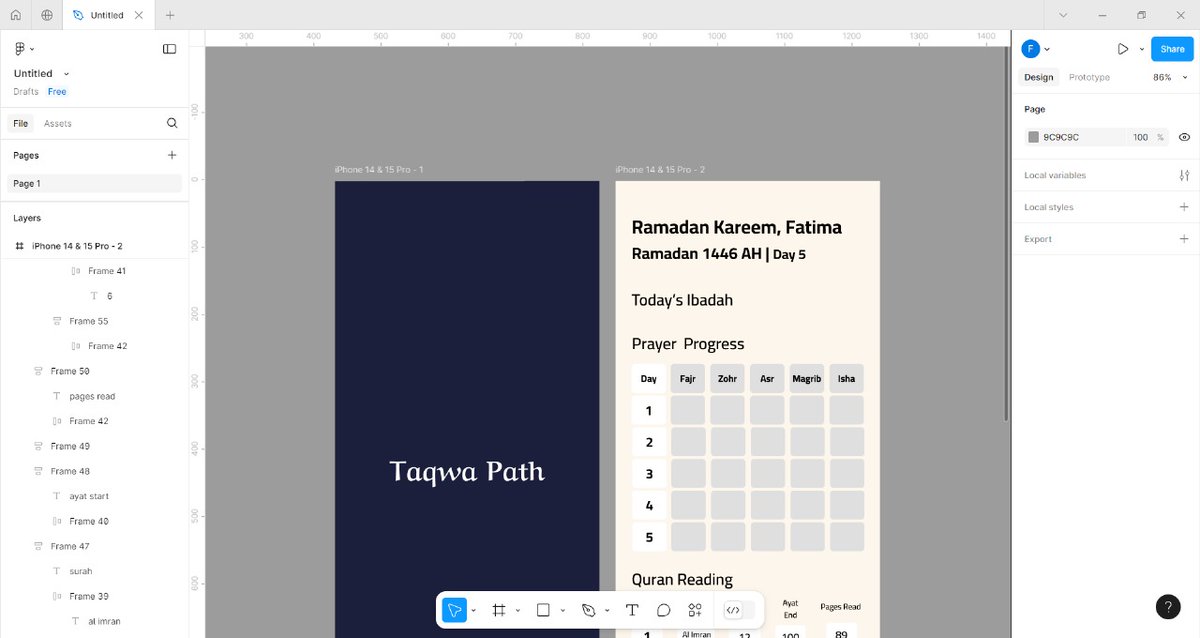Open Frame tool options dropdown arrow
The image size is (1200, 638).
(518, 610)
